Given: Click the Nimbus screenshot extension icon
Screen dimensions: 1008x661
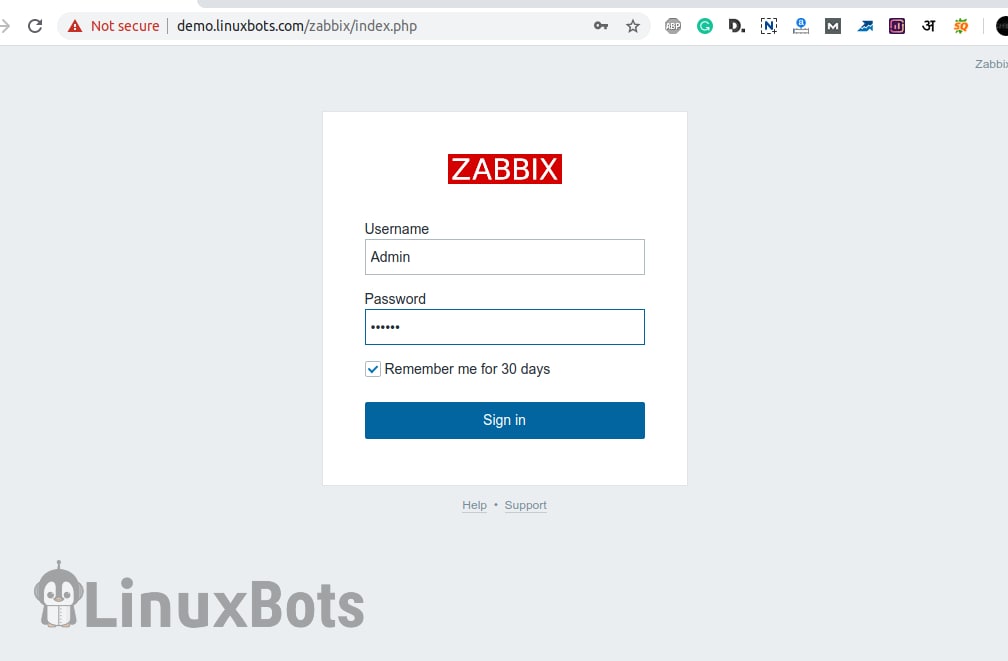Looking at the screenshot, I should [x=769, y=25].
